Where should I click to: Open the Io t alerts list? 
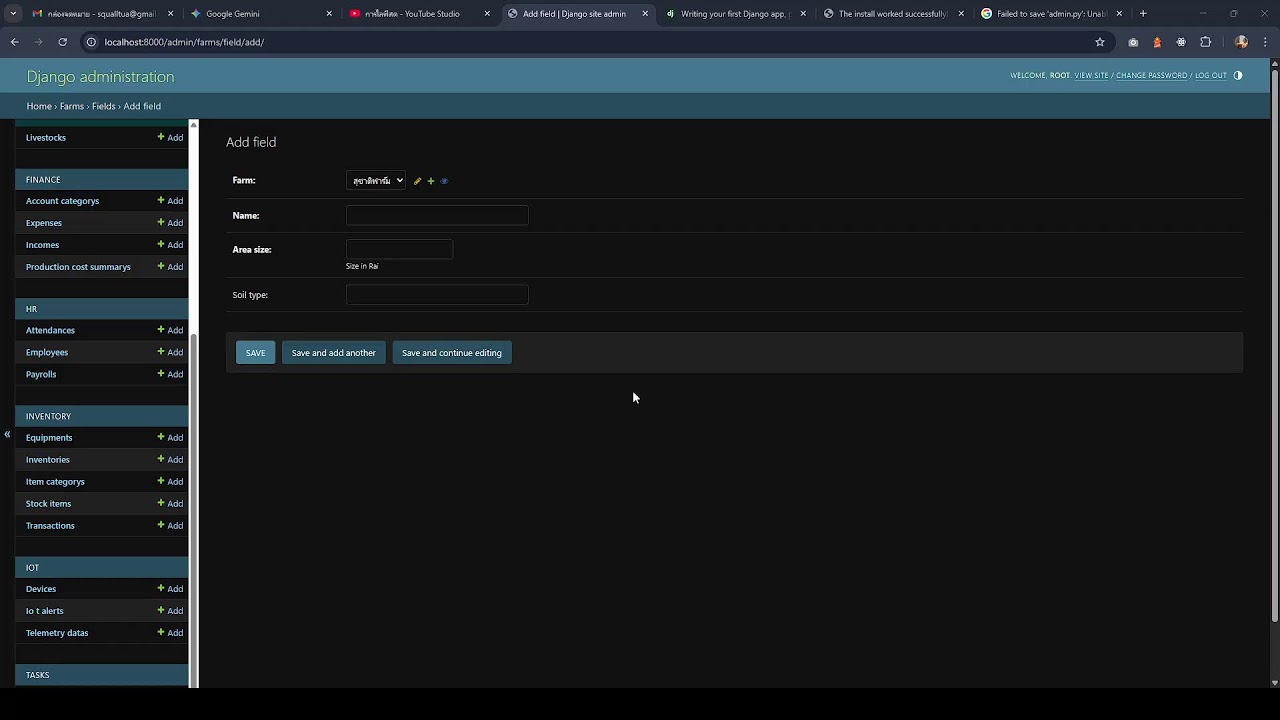click(x=45, y=611)
